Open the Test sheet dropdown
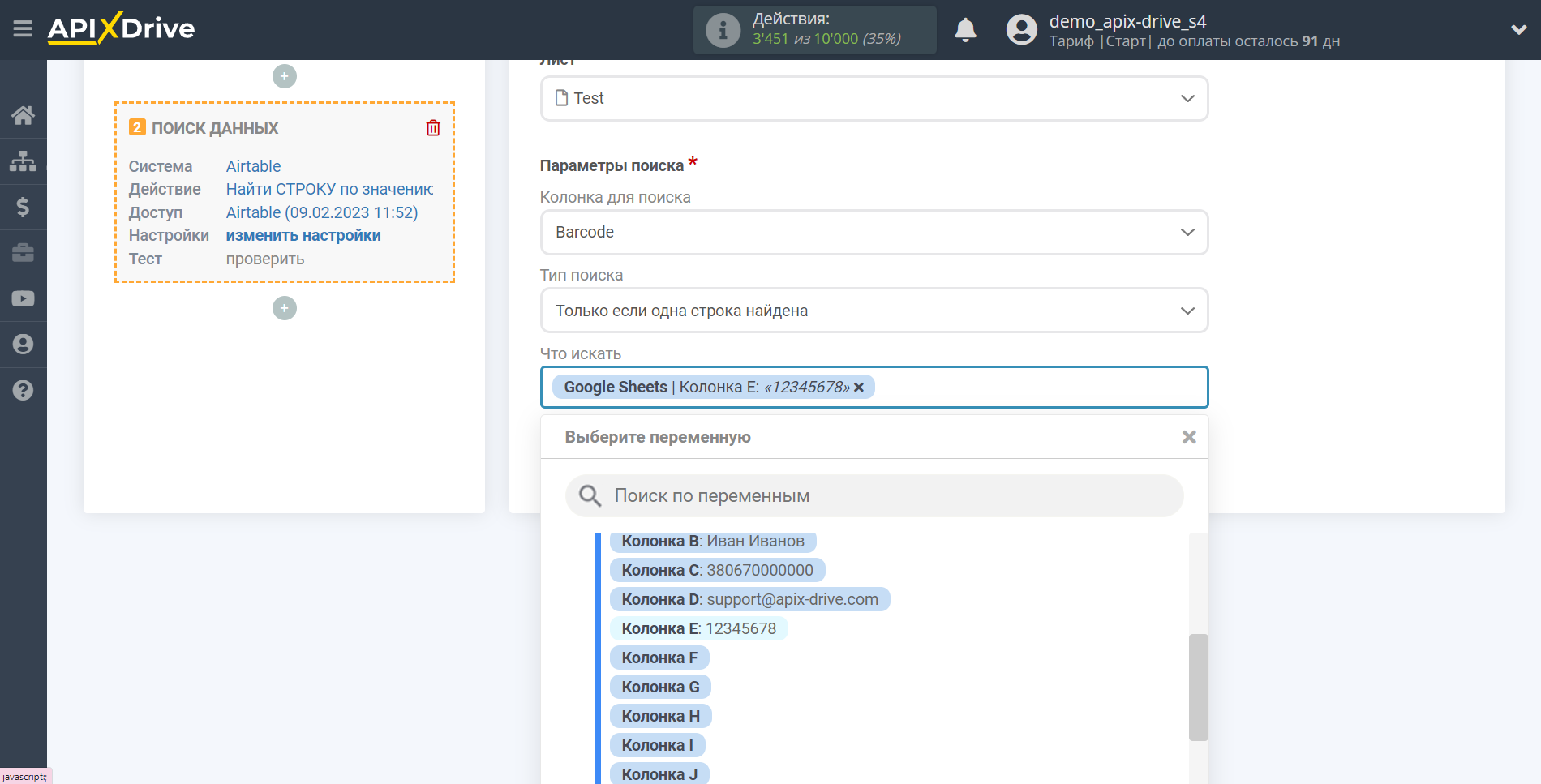Screen dimensions: 1541x784 (x=874, y=98)
